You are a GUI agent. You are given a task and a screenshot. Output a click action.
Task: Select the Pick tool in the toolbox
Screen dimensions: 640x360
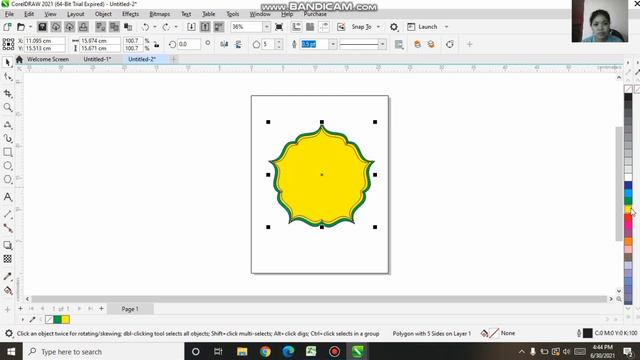point(7,62)
